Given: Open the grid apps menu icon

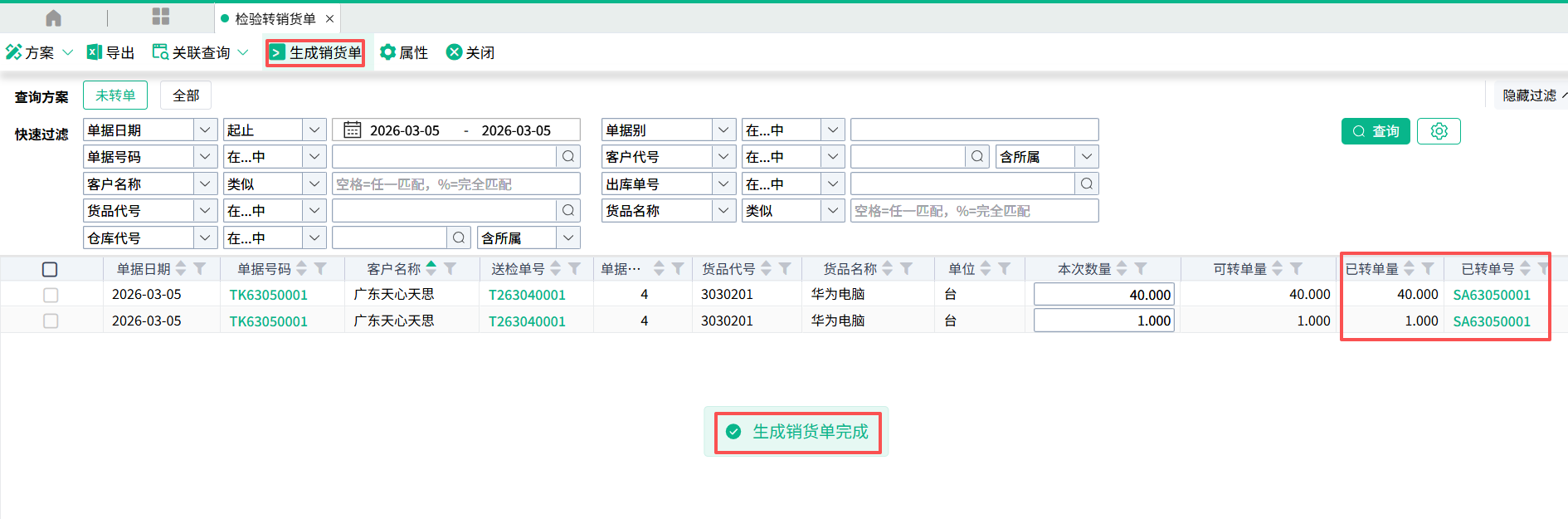Looking at the screenshot, I should [161, 17].
